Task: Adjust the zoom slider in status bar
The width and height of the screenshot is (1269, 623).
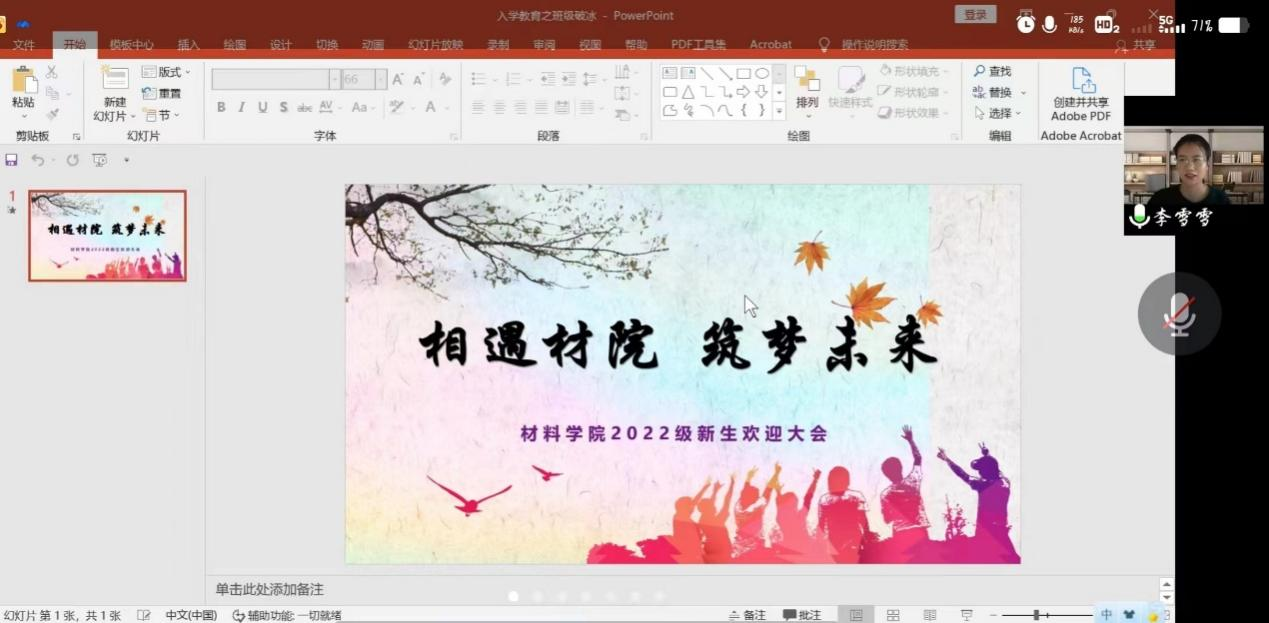Action: click(1037, 615)
